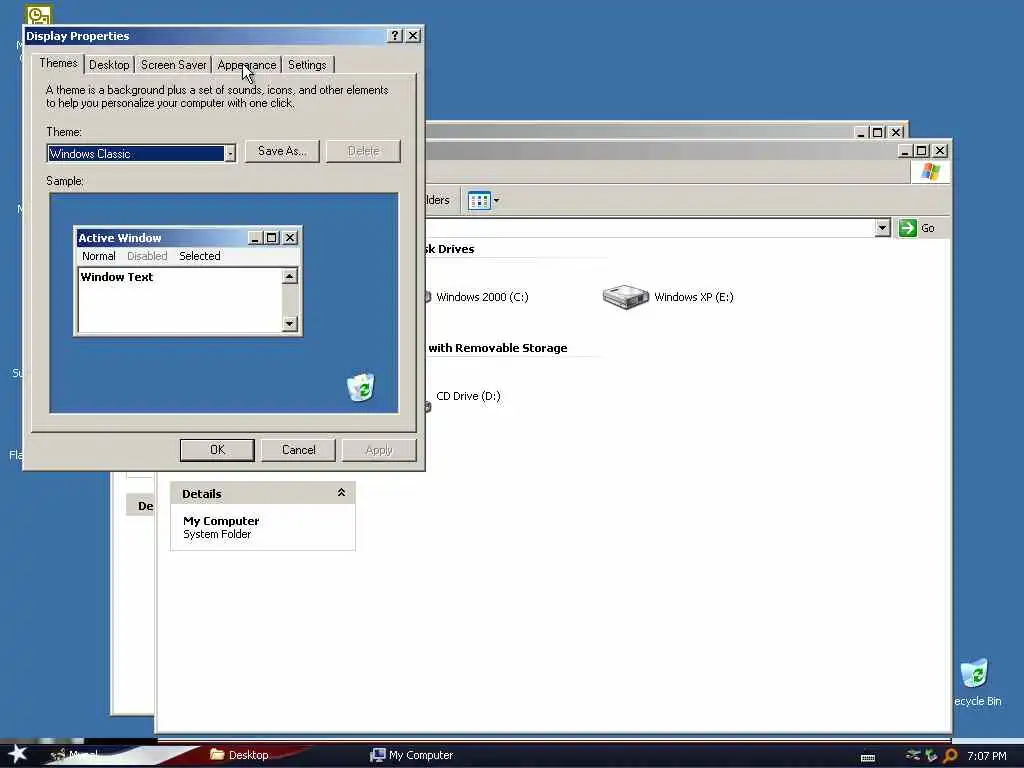Expand the Views dropdown arrow

[x=496, y=200]
